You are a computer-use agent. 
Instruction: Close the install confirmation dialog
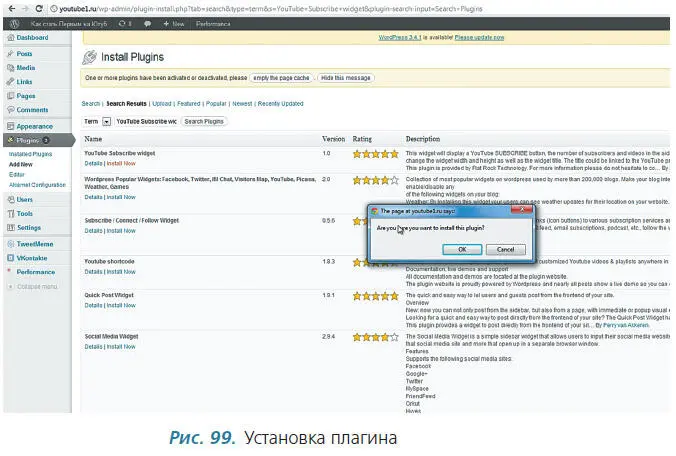point(522,210)
